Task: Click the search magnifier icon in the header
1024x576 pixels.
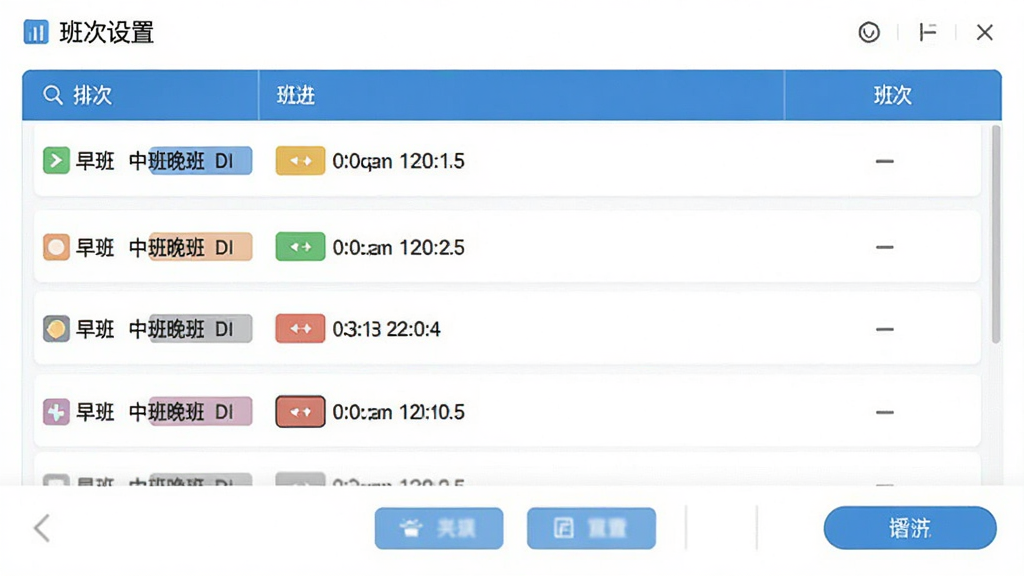Action: [53, 95]
